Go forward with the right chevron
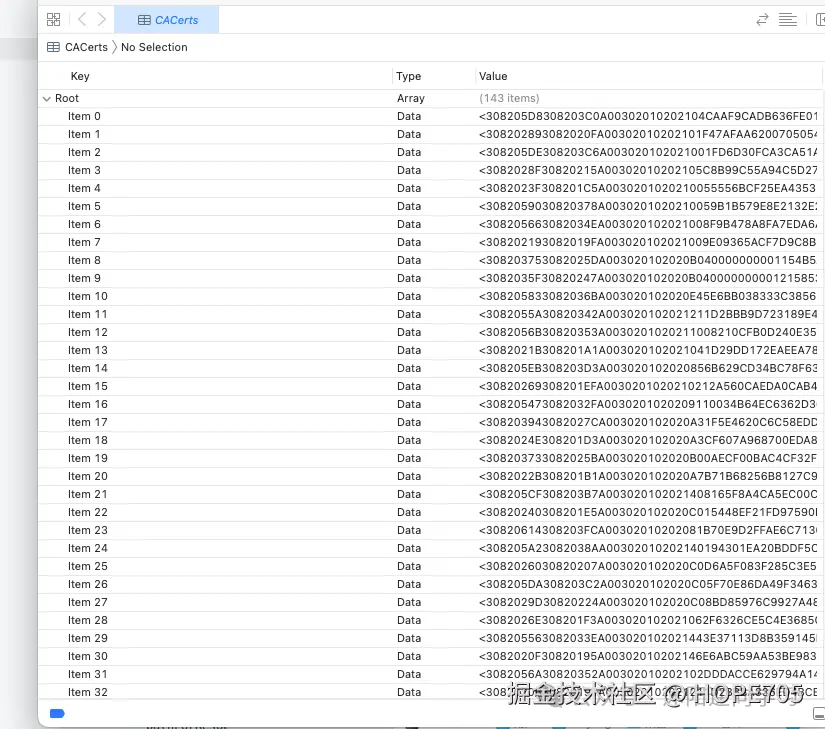825x729 pixels. point(102,20)
